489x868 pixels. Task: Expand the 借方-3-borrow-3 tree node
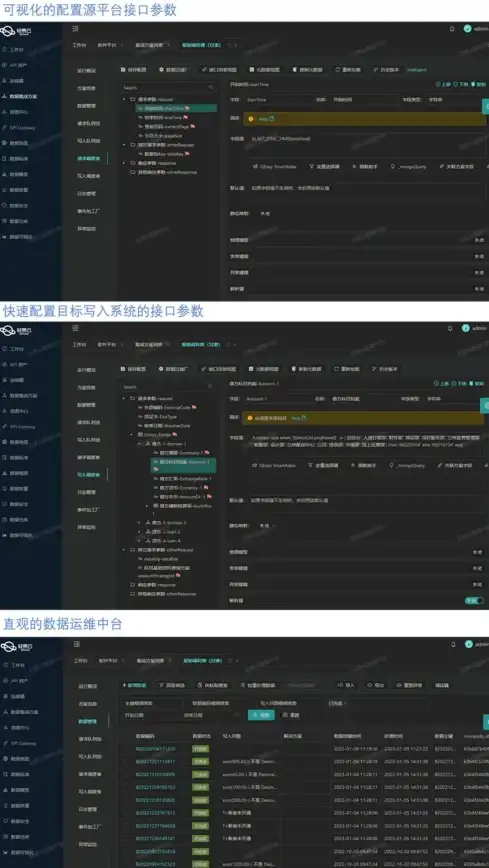click(x=140, y=523)
